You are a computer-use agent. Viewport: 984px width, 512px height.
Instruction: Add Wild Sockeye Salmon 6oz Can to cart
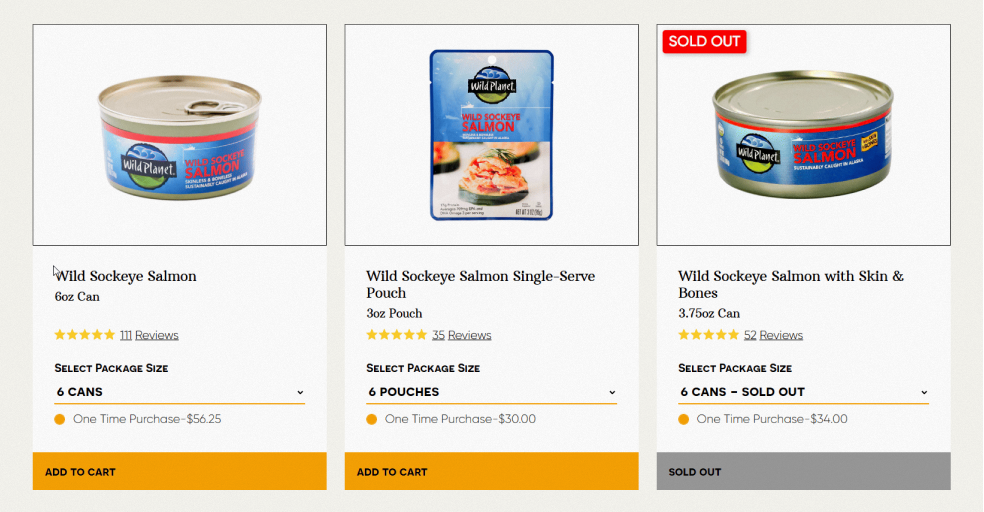tap(179, 471)
